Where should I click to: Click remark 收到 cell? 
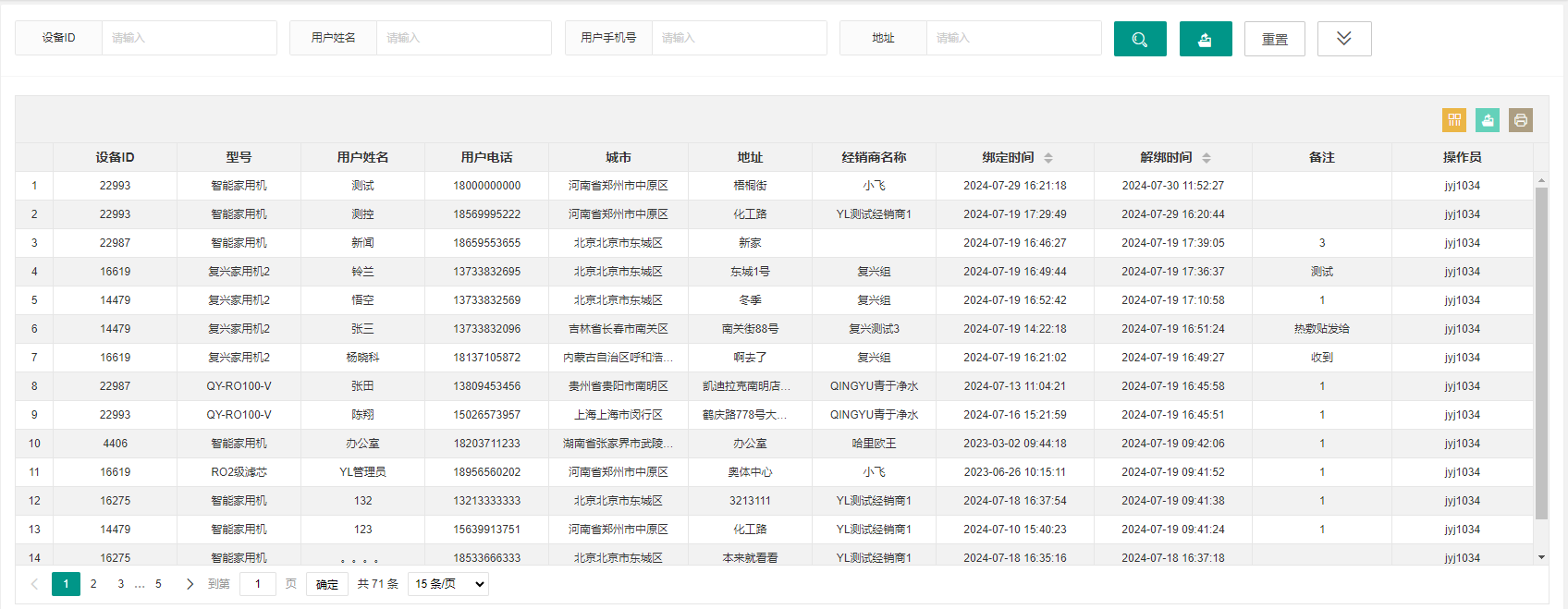tap(1322, 358)
